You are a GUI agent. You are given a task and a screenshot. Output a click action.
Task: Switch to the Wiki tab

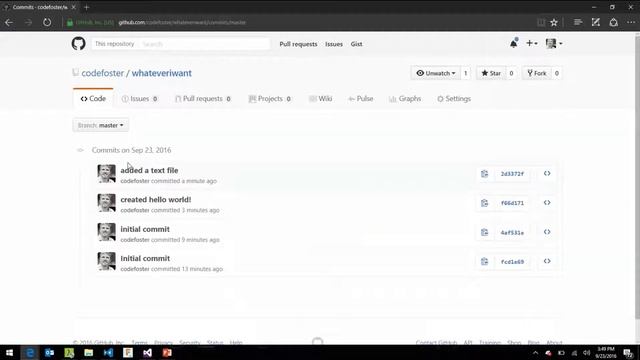click(321, 99)
